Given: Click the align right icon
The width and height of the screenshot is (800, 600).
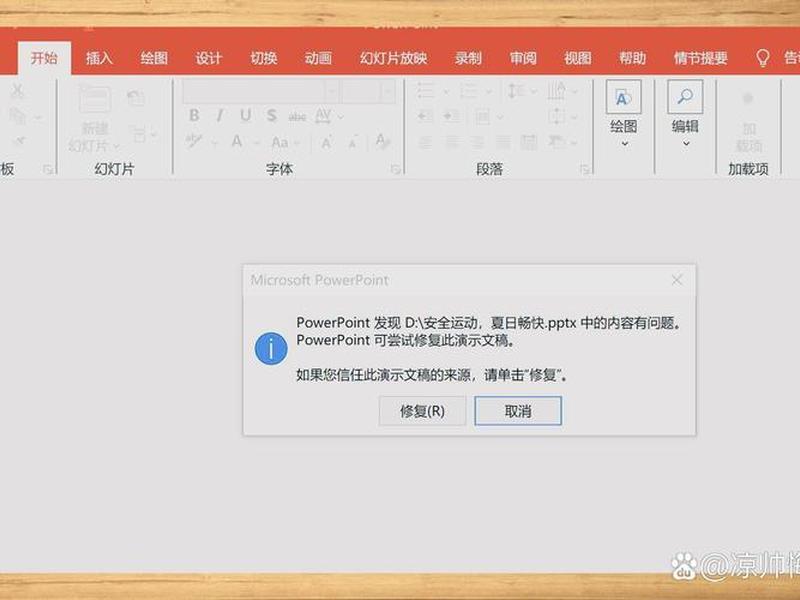Looking at the screenshot, I should 477,142.
